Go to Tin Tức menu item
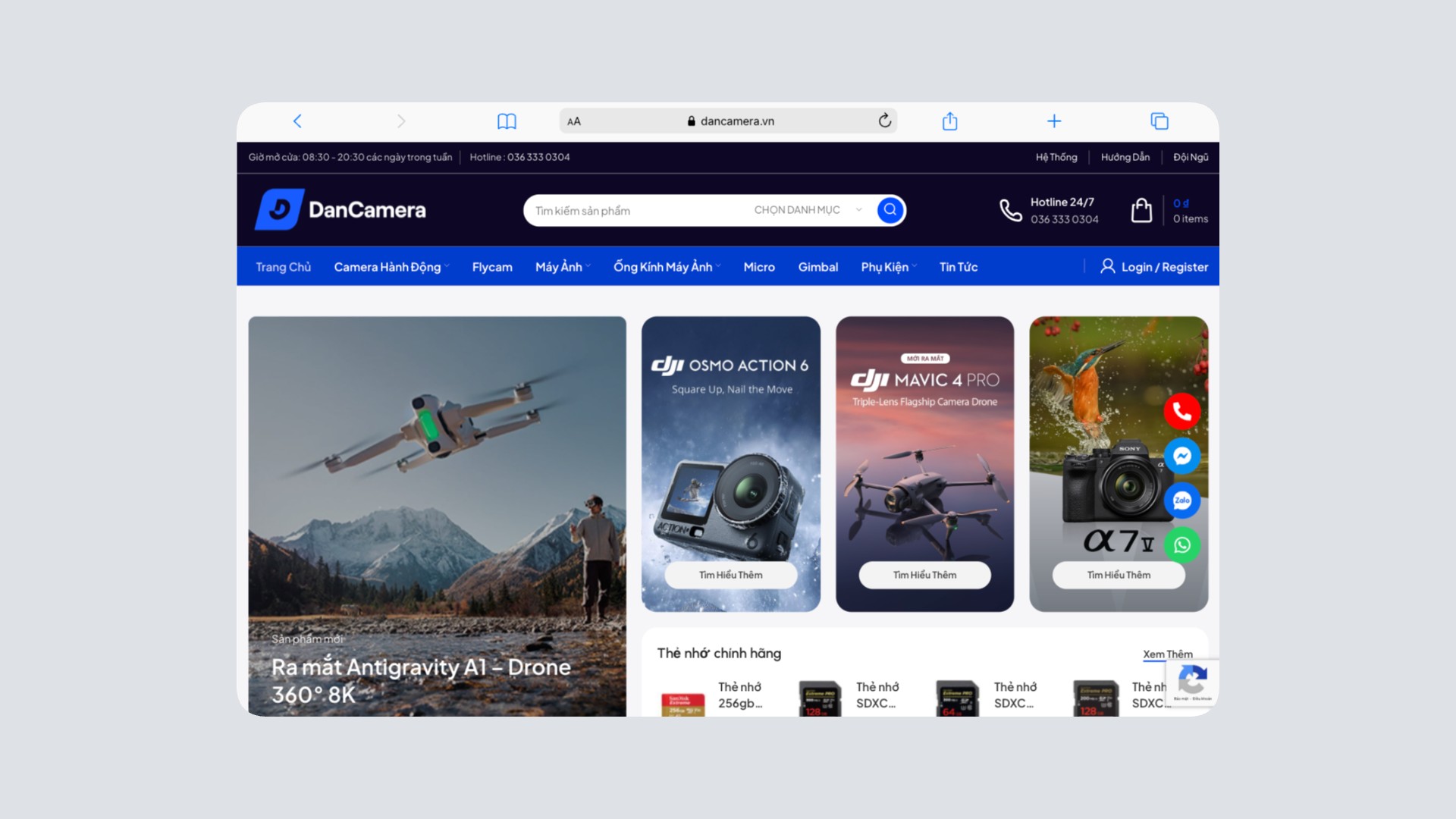The image size is (1456, 819). coord(958,267)
